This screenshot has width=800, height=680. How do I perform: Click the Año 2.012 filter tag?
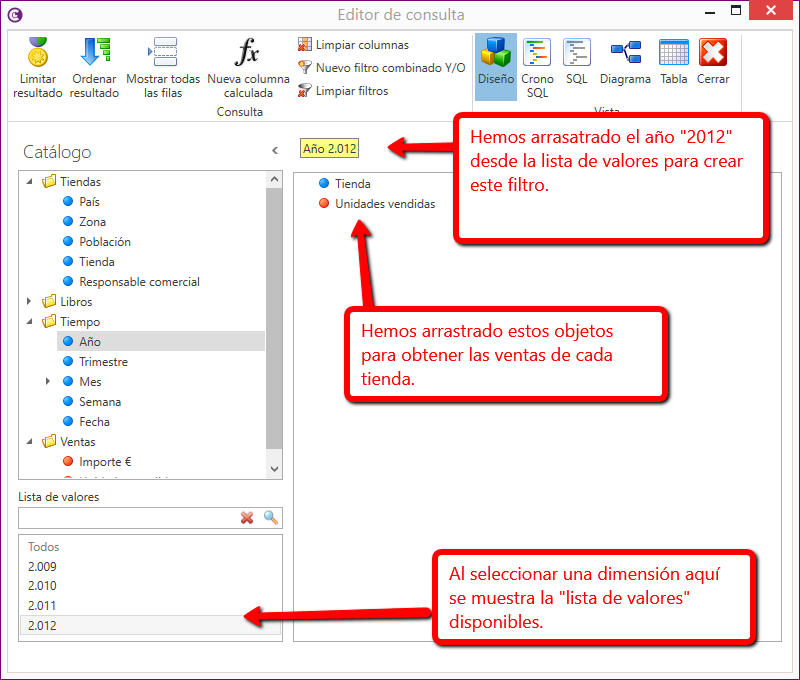329,149
